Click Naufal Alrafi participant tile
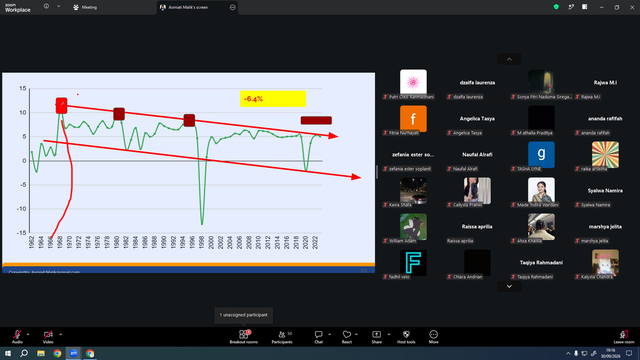 pos(477,156)
